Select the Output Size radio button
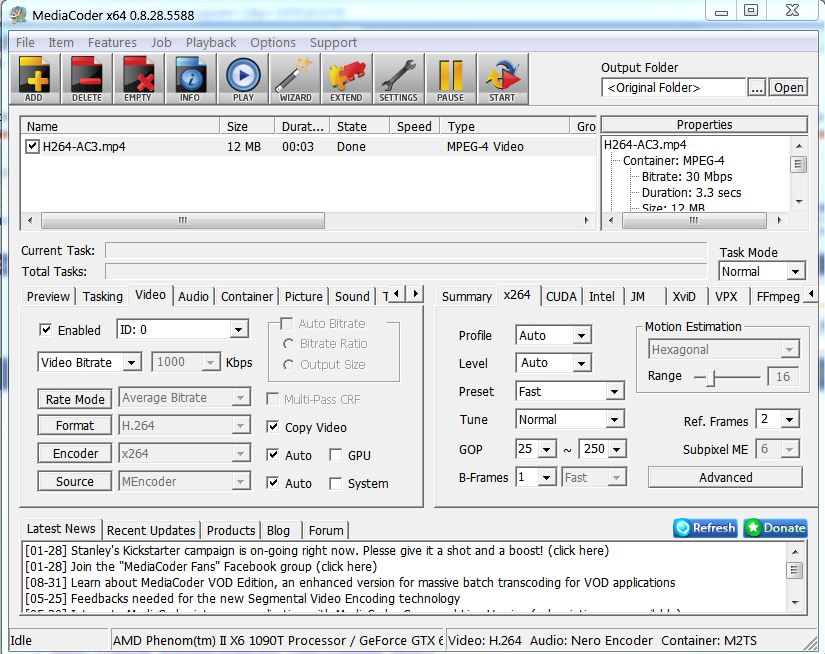 (288, 364)
